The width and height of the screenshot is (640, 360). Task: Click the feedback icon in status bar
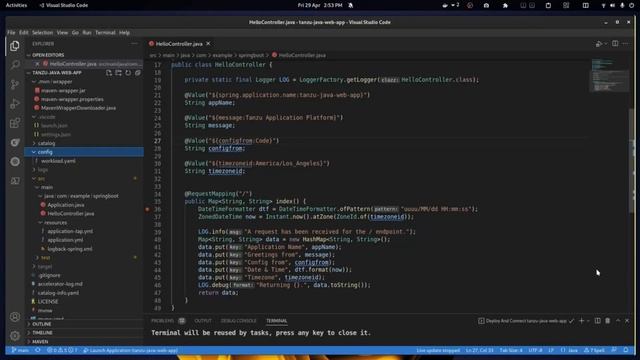pyautogui.click(x=614, y=350)
